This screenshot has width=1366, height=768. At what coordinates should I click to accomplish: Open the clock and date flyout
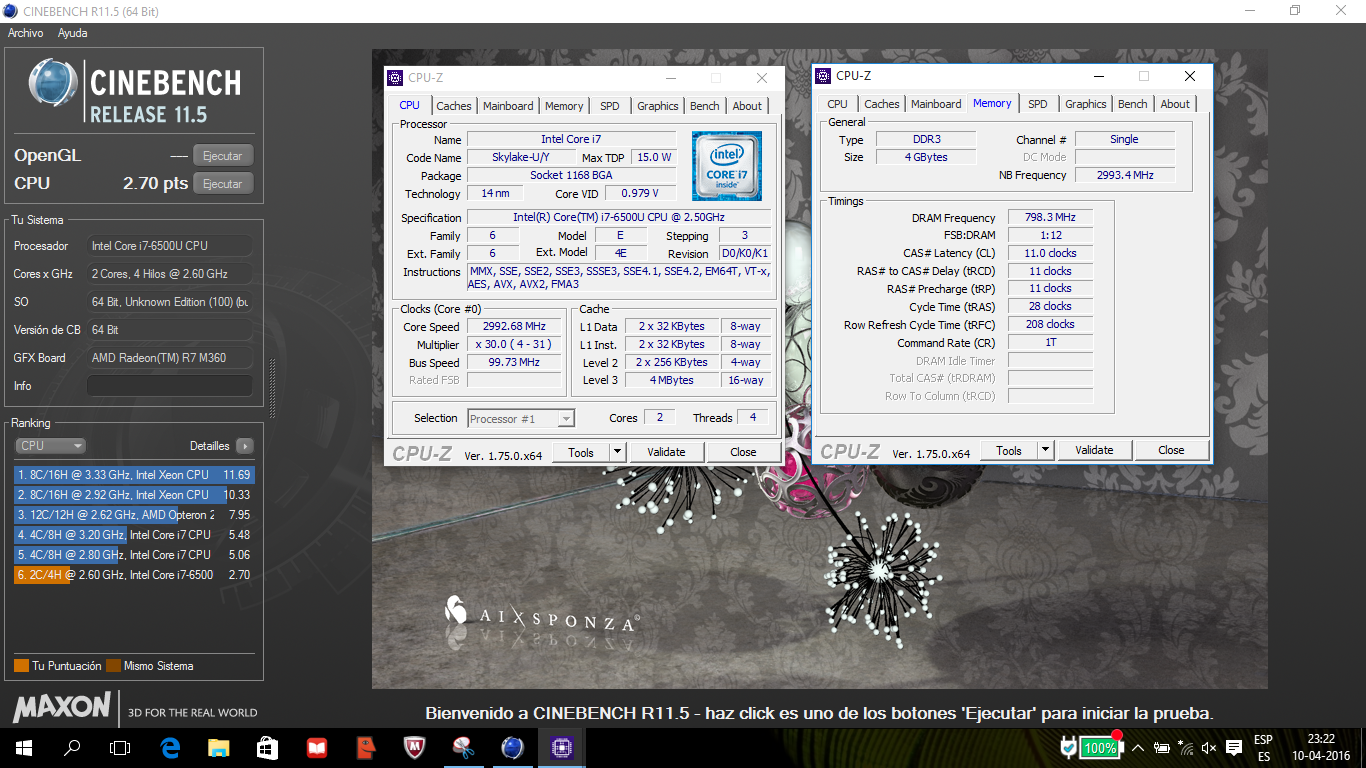[x=1320, y=747]
